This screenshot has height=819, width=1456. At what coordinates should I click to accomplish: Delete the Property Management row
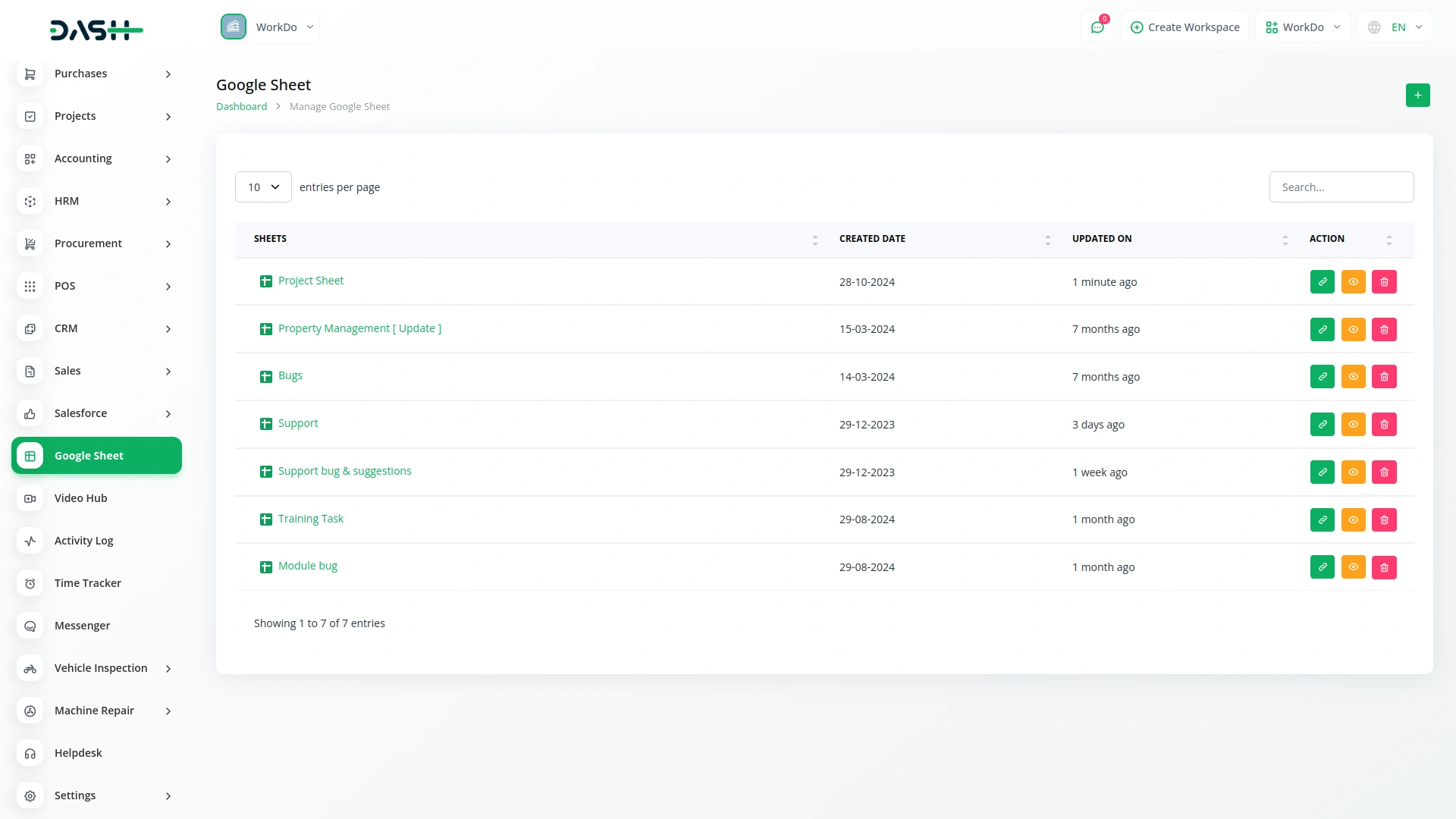point(1385,330)
